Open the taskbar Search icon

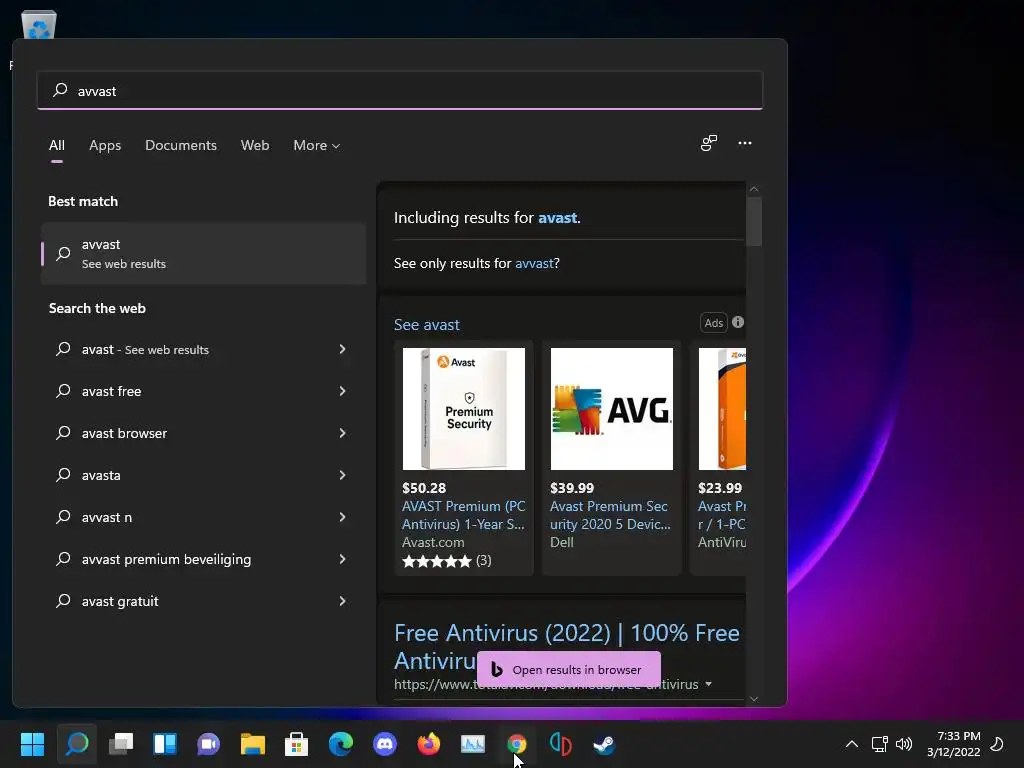76,744
